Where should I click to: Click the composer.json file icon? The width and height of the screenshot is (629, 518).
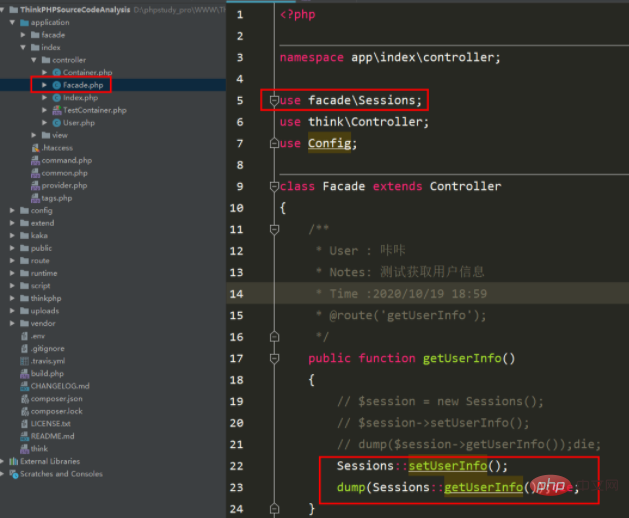(x=24, y=398)
